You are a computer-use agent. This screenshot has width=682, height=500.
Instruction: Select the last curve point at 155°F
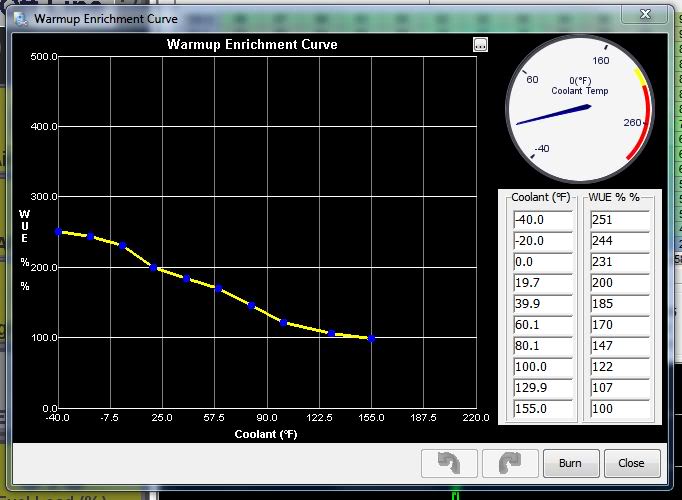[371, 338]
